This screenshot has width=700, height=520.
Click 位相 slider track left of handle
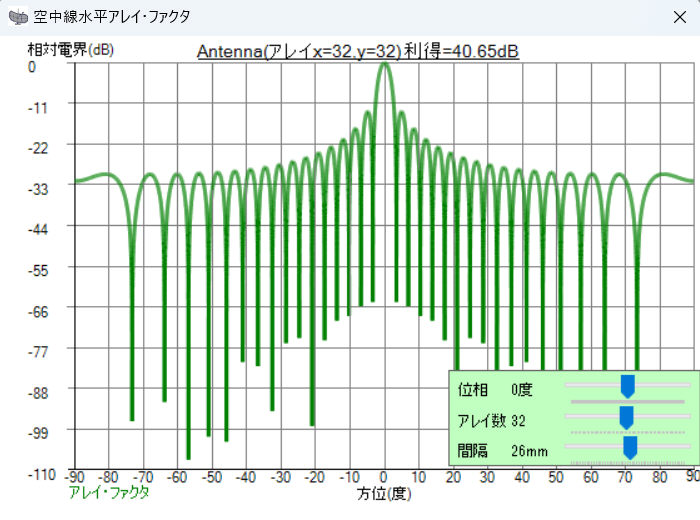click(x=592, y=384)
